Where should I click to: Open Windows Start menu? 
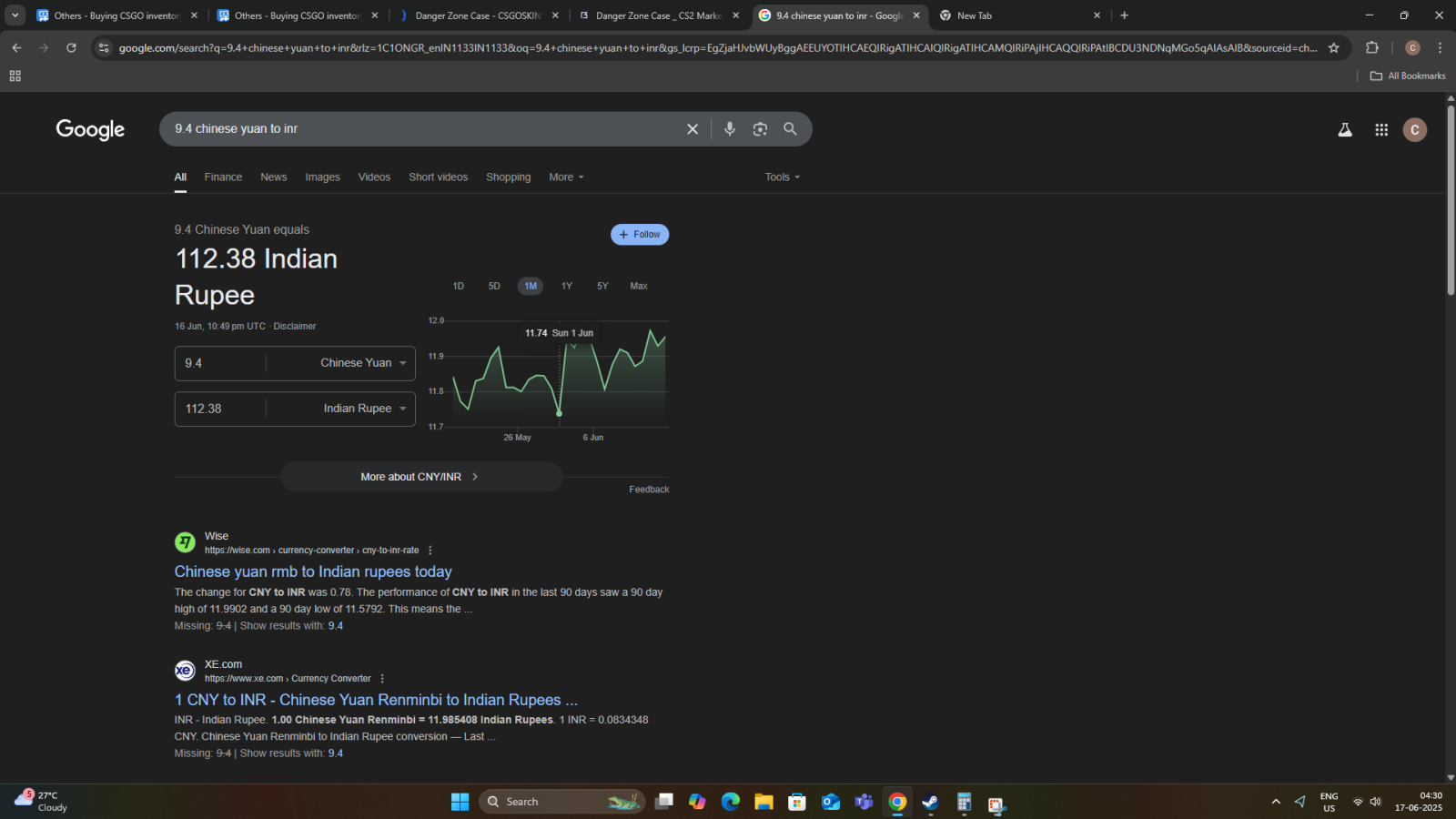pos(460,802)
